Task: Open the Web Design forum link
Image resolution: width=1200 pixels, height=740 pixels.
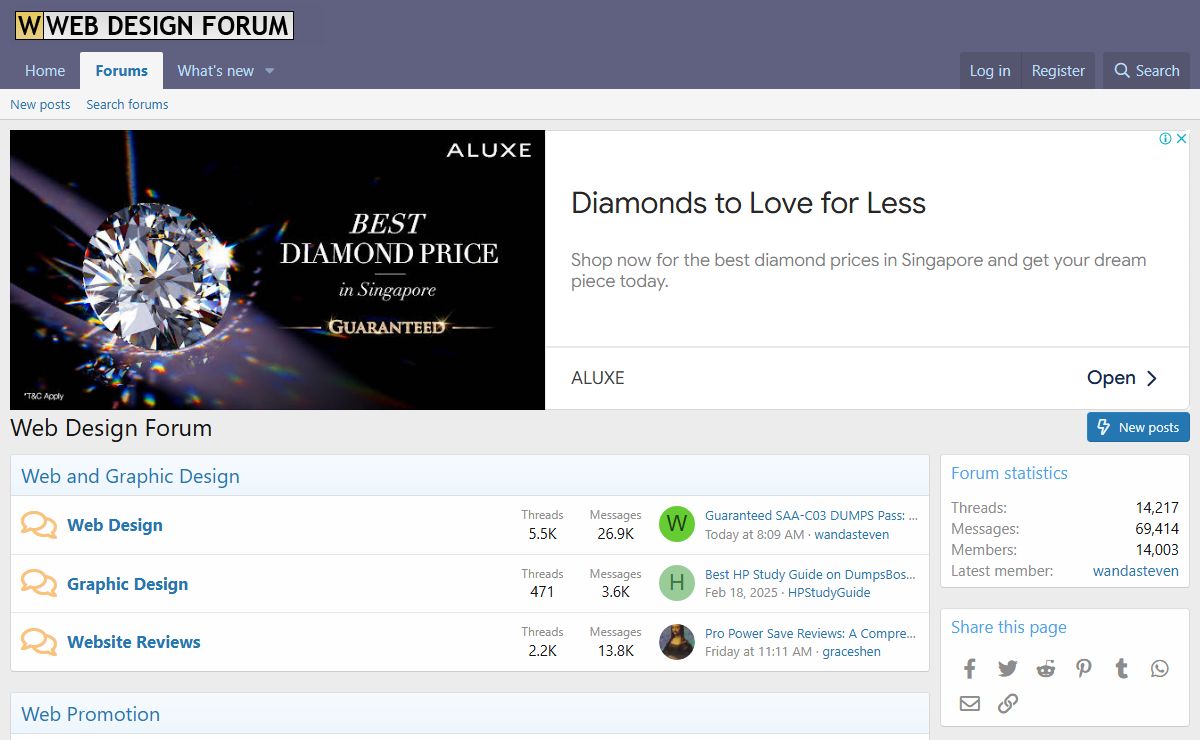Action: 115,525
